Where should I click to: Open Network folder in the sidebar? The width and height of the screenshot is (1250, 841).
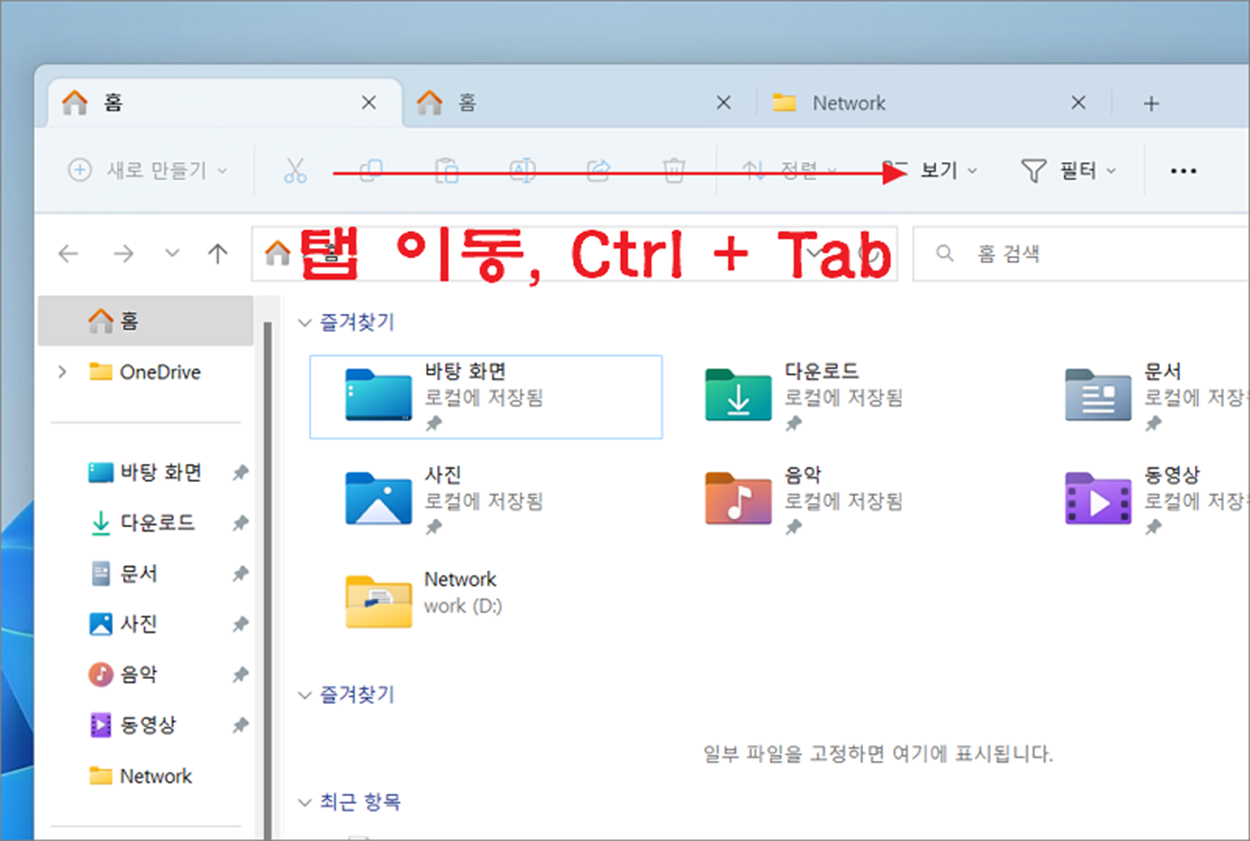[140, 776]
